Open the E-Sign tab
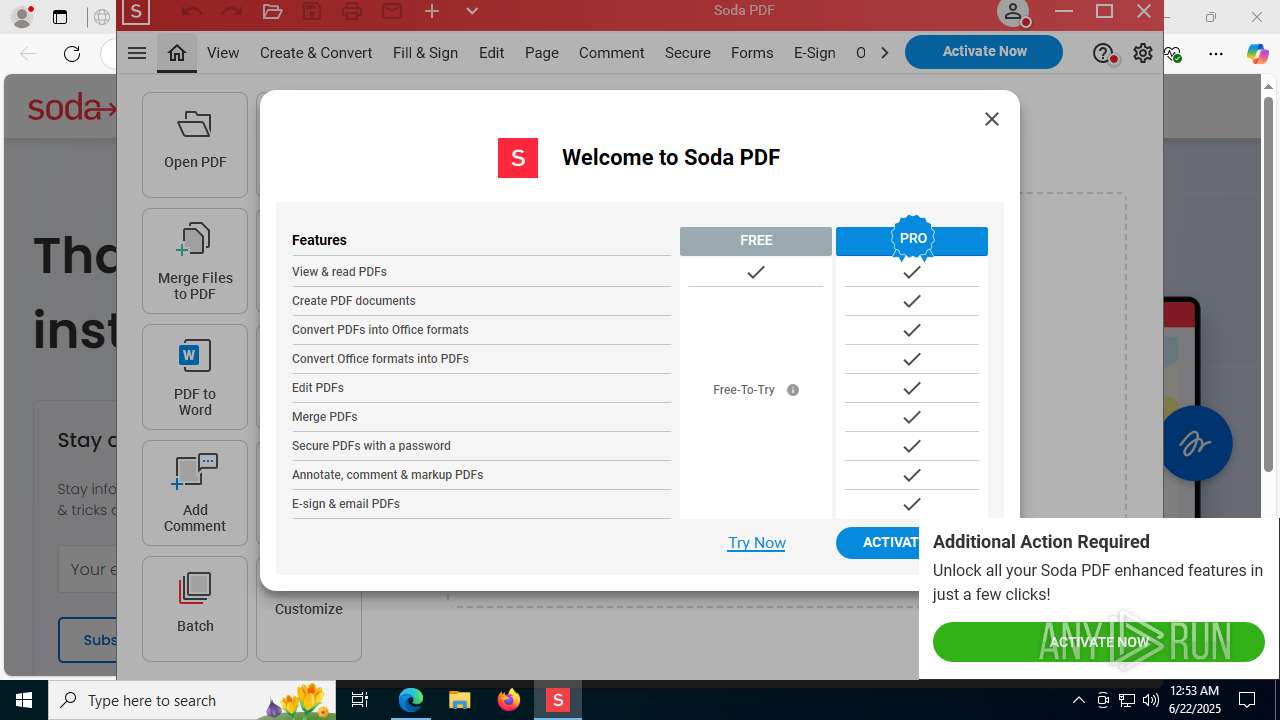Image resolution: width=1280 pixels, height=720 pixels. click(x=814, y=53)
